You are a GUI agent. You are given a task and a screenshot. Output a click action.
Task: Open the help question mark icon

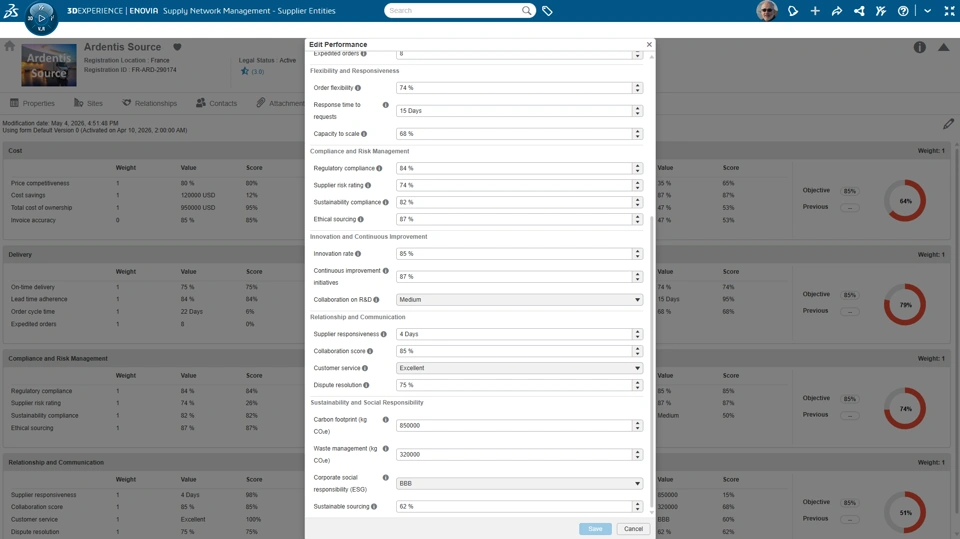click(x=903, y=11)
